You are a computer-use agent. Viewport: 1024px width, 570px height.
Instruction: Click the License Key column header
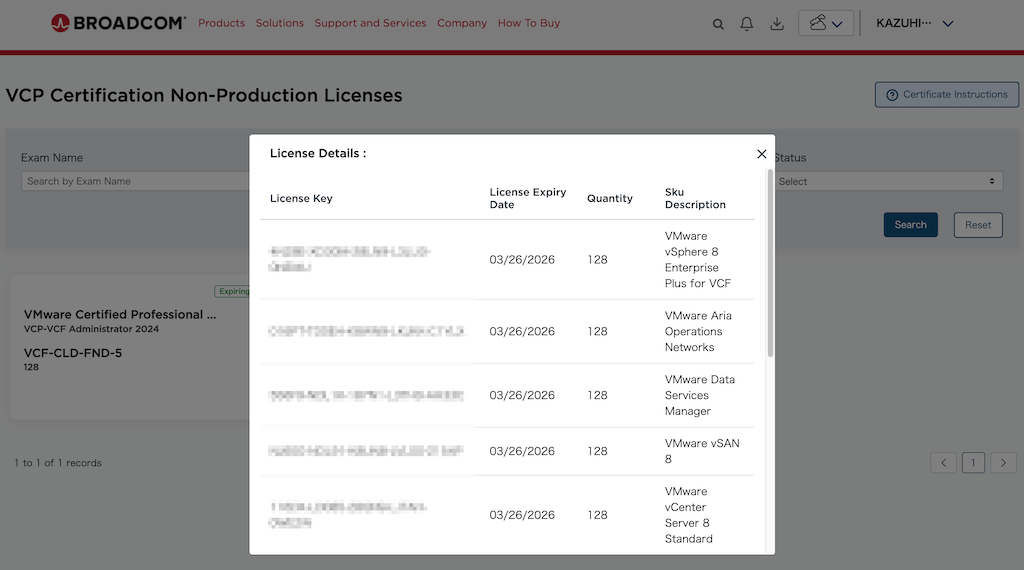301,198
